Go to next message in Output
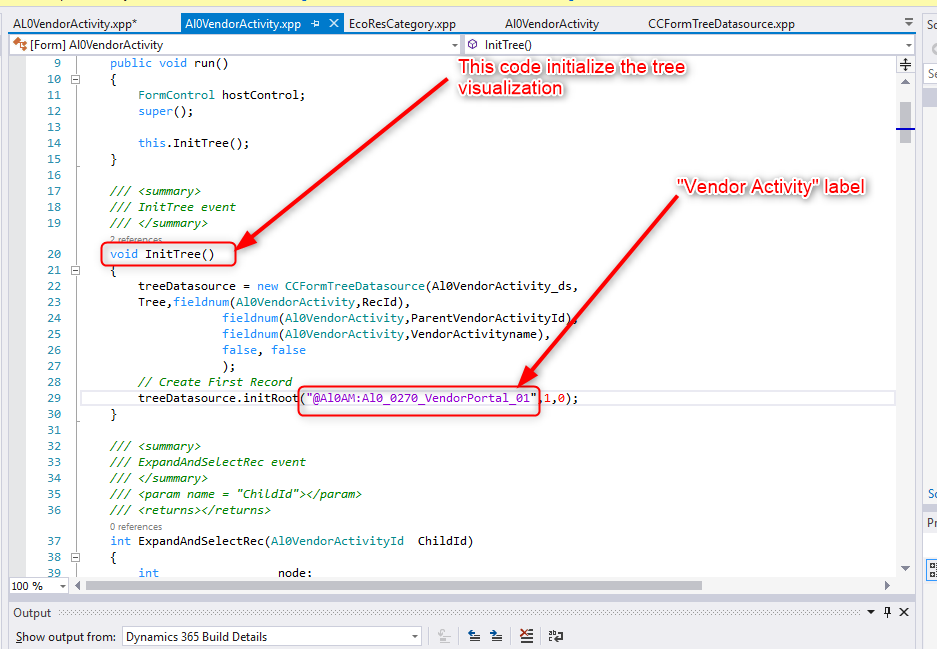This screenshot has width=937, height=649. [x=496, y=636]
